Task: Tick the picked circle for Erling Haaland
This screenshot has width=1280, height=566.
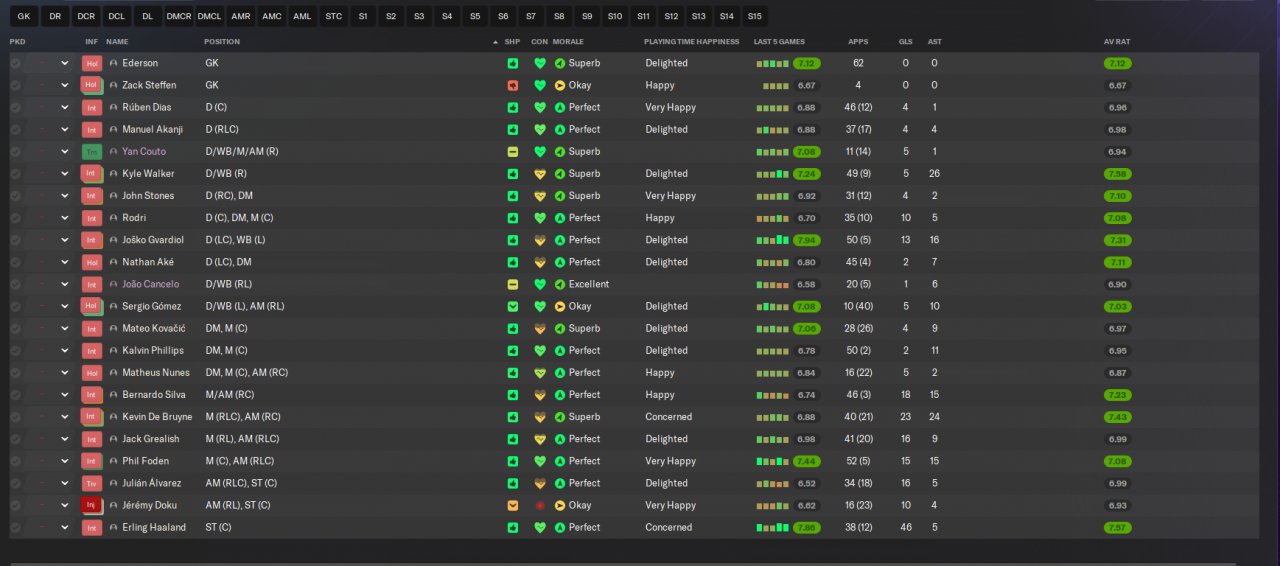Action: coord(15,527)
